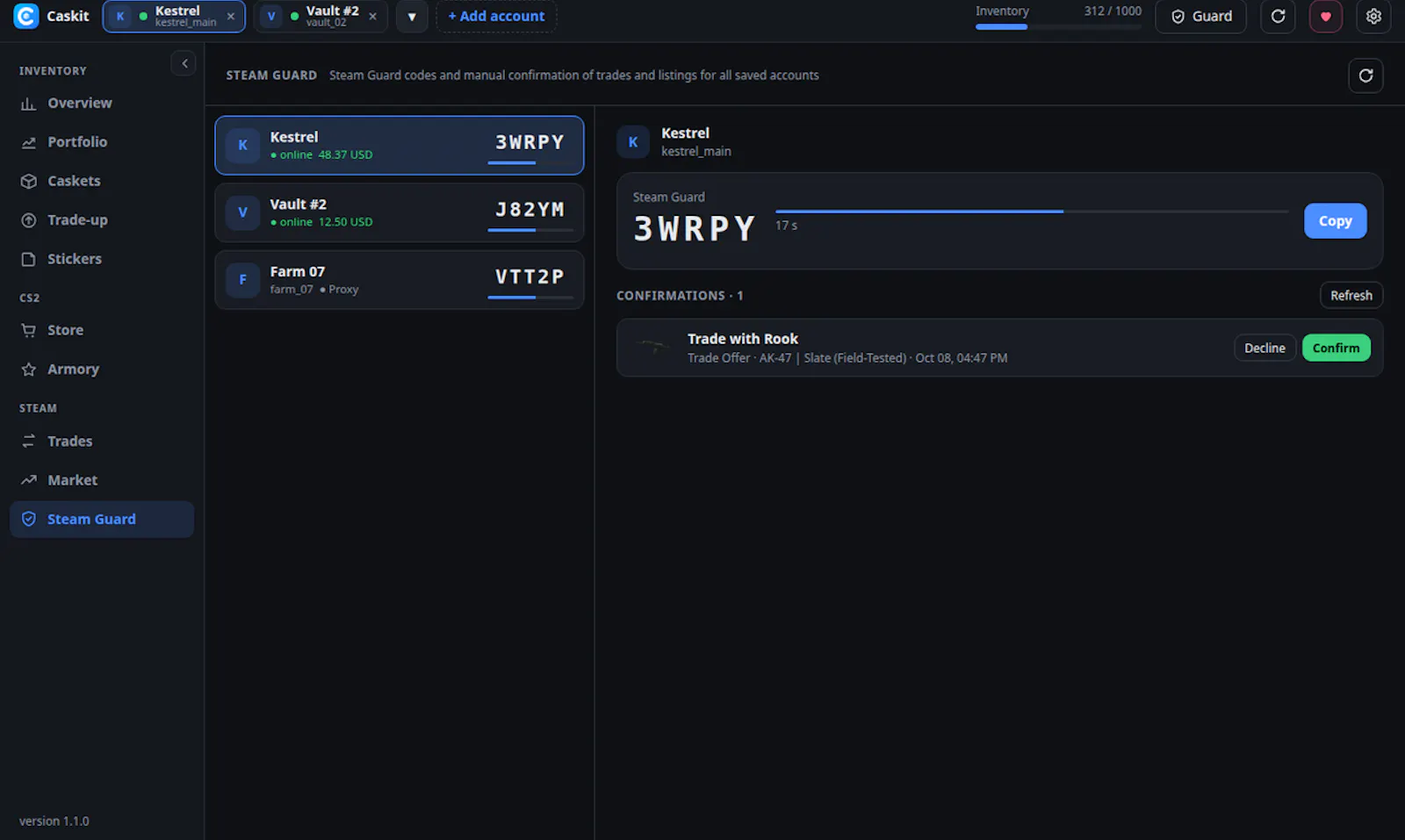Refresh the Steam Guard panel icon
Image resolution: width=1405 pixels, height=840 pixels.
click(1365, 75)
